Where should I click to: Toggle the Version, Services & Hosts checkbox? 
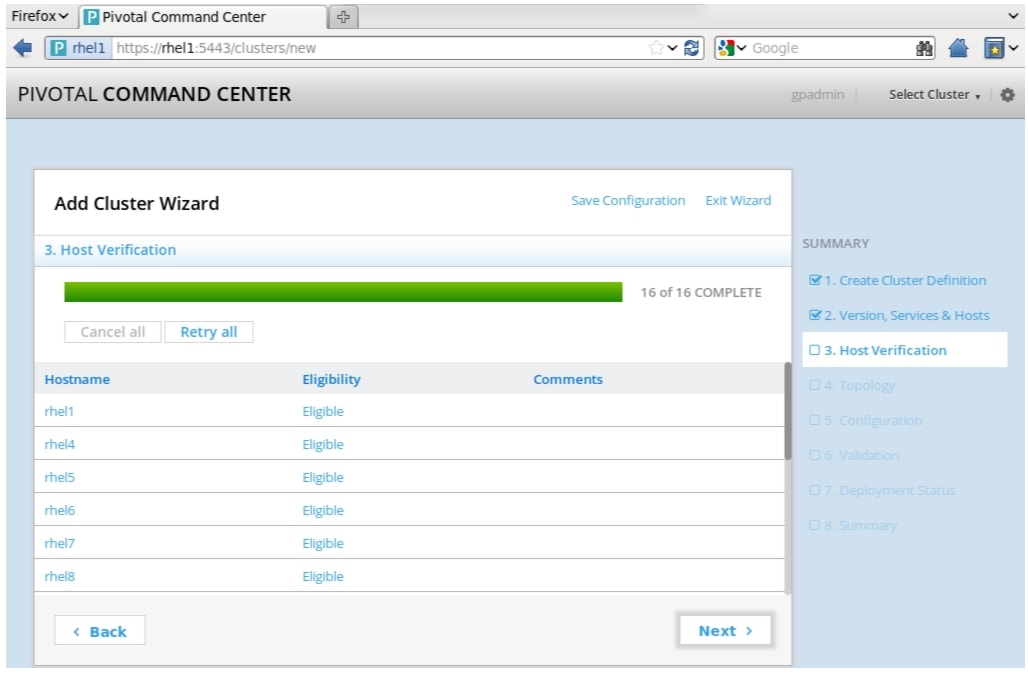815,315
